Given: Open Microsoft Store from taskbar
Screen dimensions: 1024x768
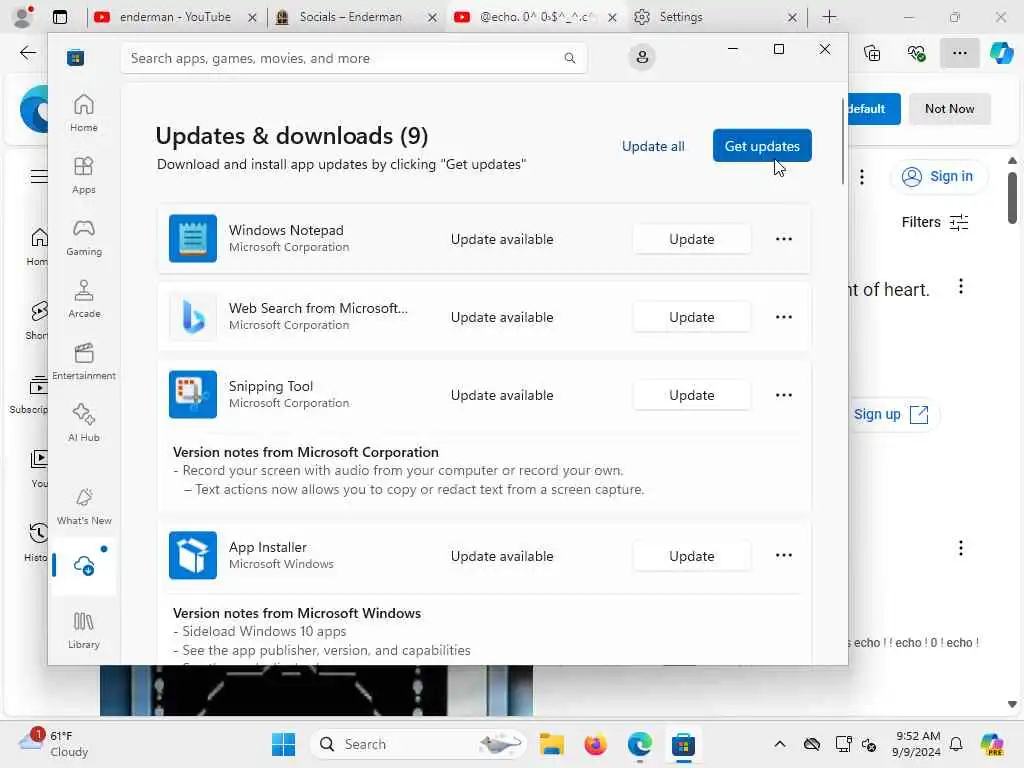Looking at the screenshot, I should pos(683,744).
